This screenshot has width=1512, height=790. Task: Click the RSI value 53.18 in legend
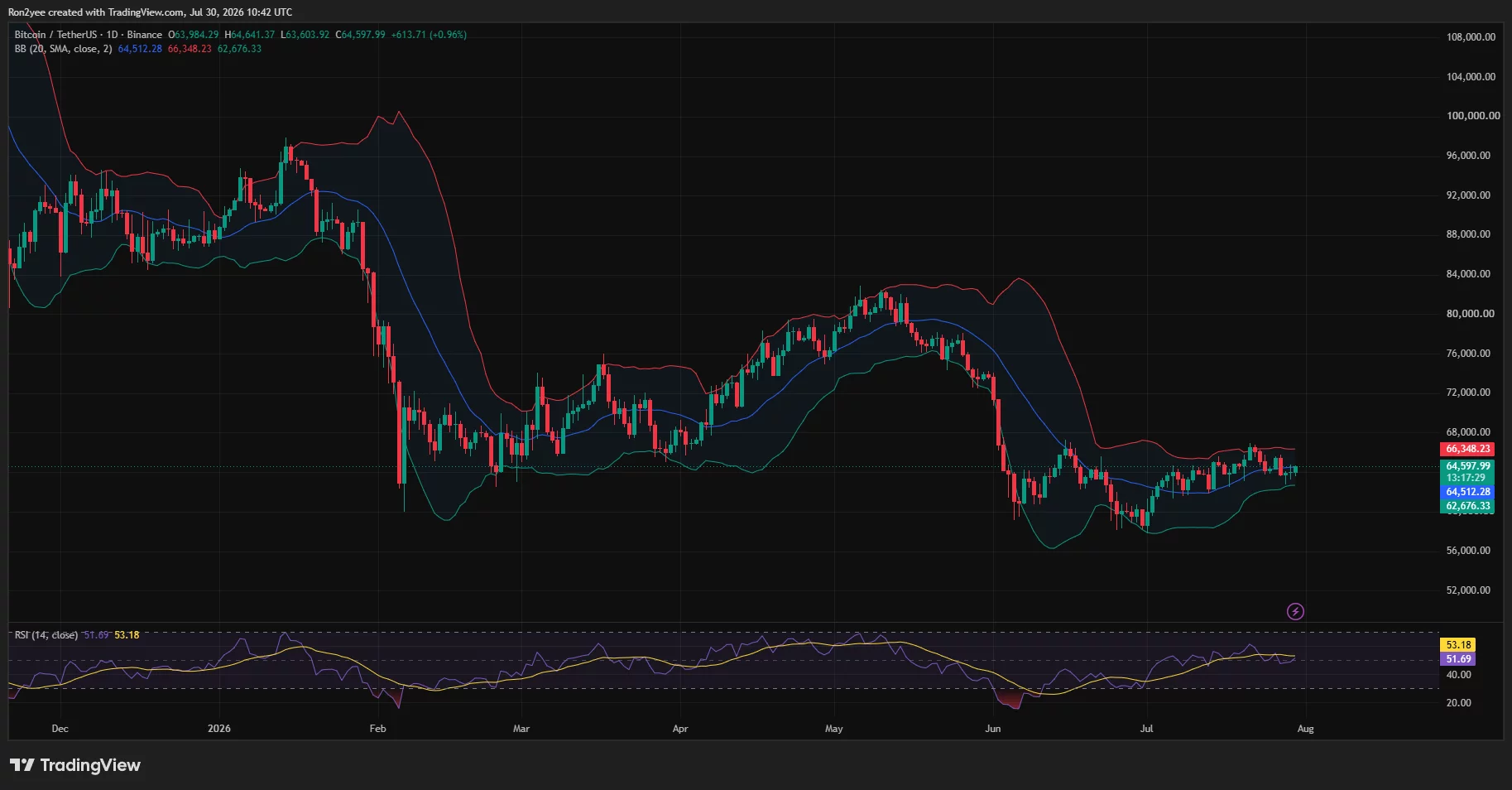point(127,635)
